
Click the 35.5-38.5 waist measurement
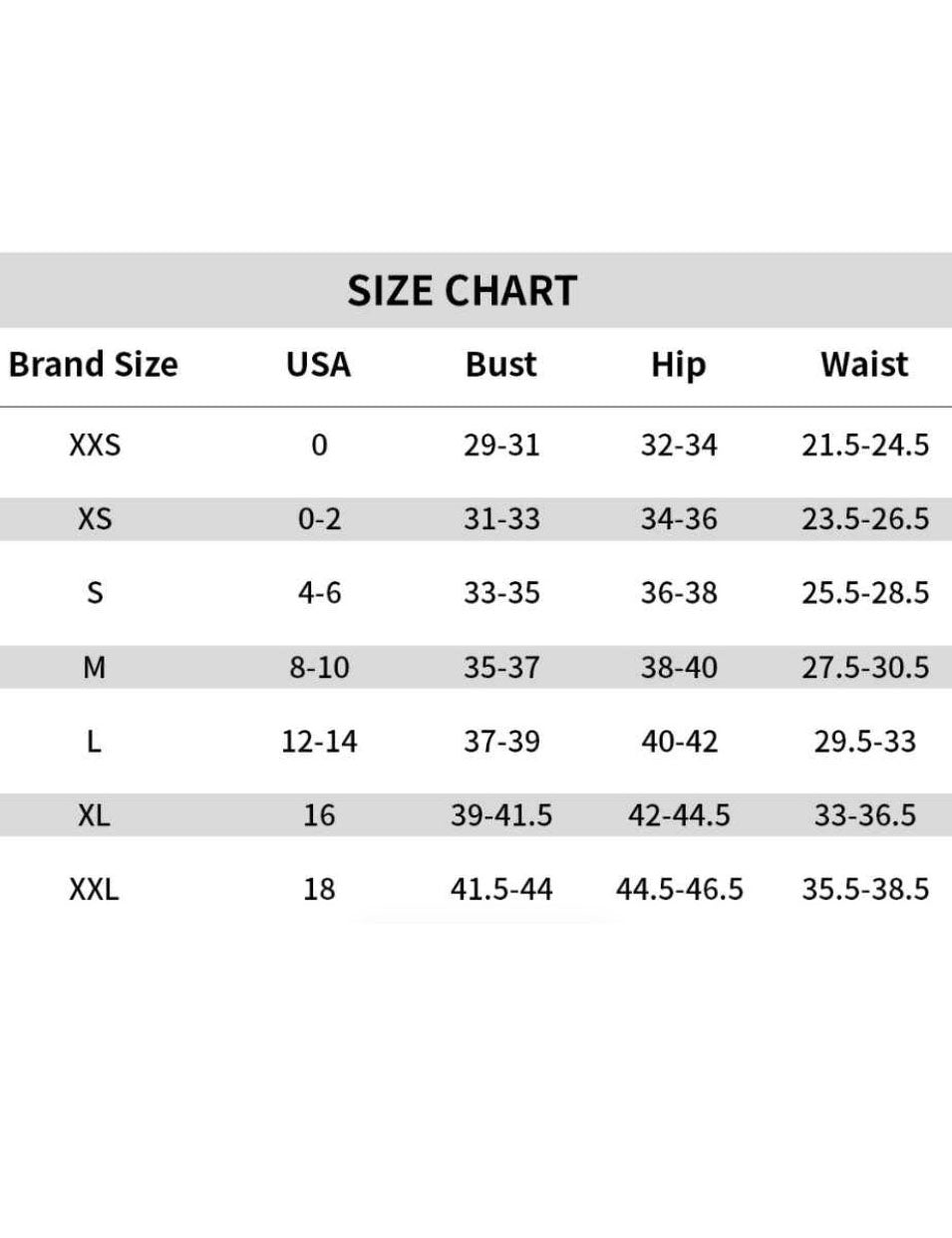click(865, 889)
